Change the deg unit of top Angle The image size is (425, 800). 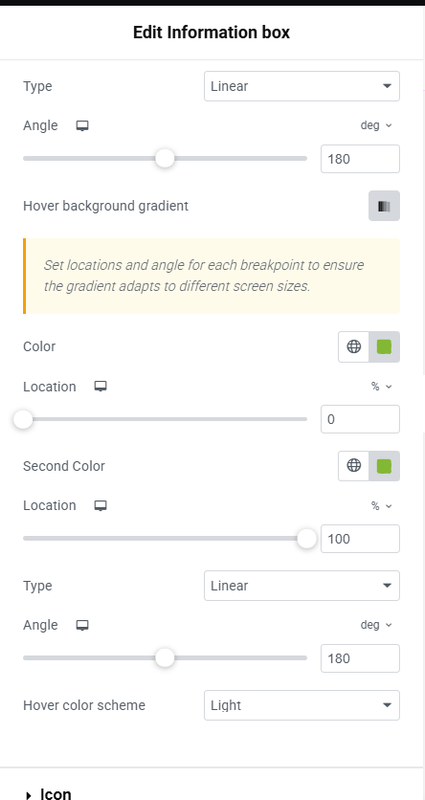pyautogui.click(x=377, y=126)
